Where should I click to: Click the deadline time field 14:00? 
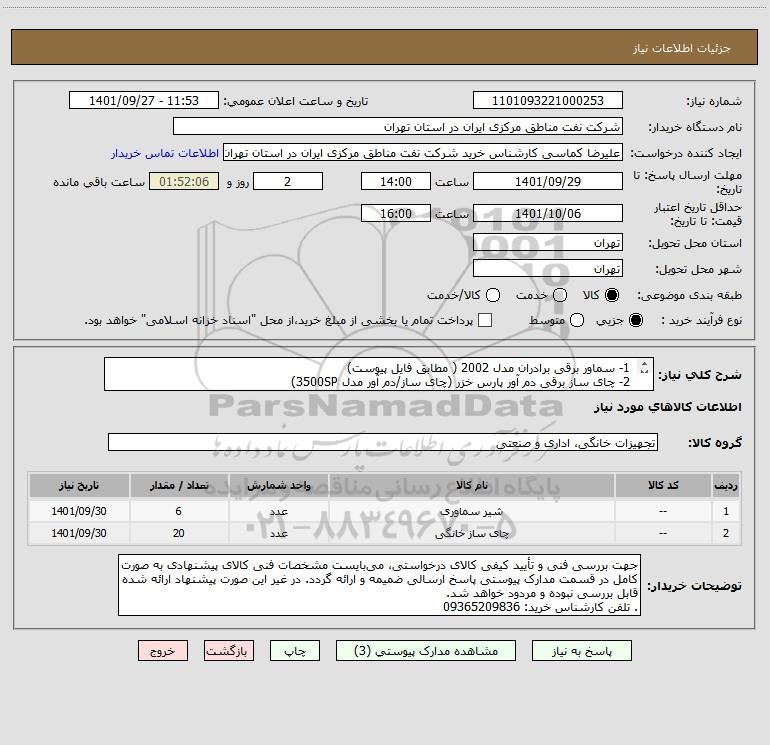(x=396, y=181)
